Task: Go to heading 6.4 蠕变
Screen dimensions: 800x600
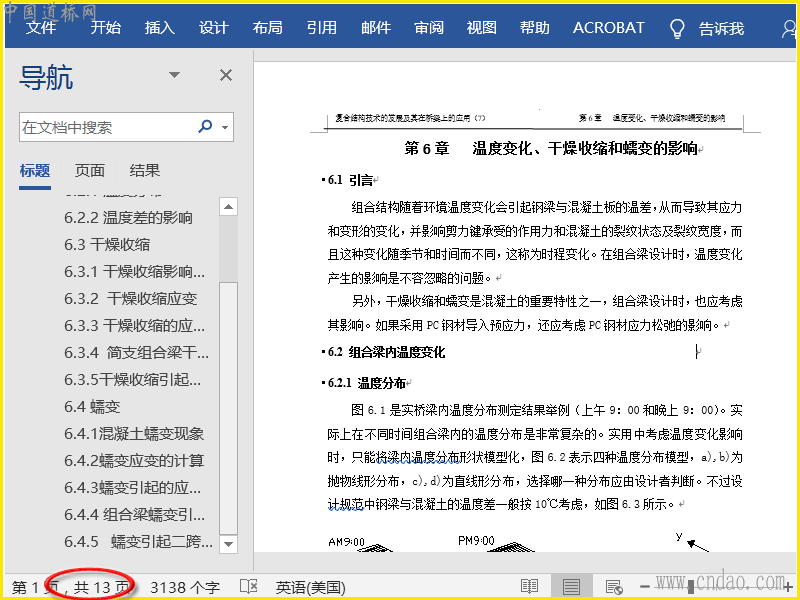Action: (92, 407)
